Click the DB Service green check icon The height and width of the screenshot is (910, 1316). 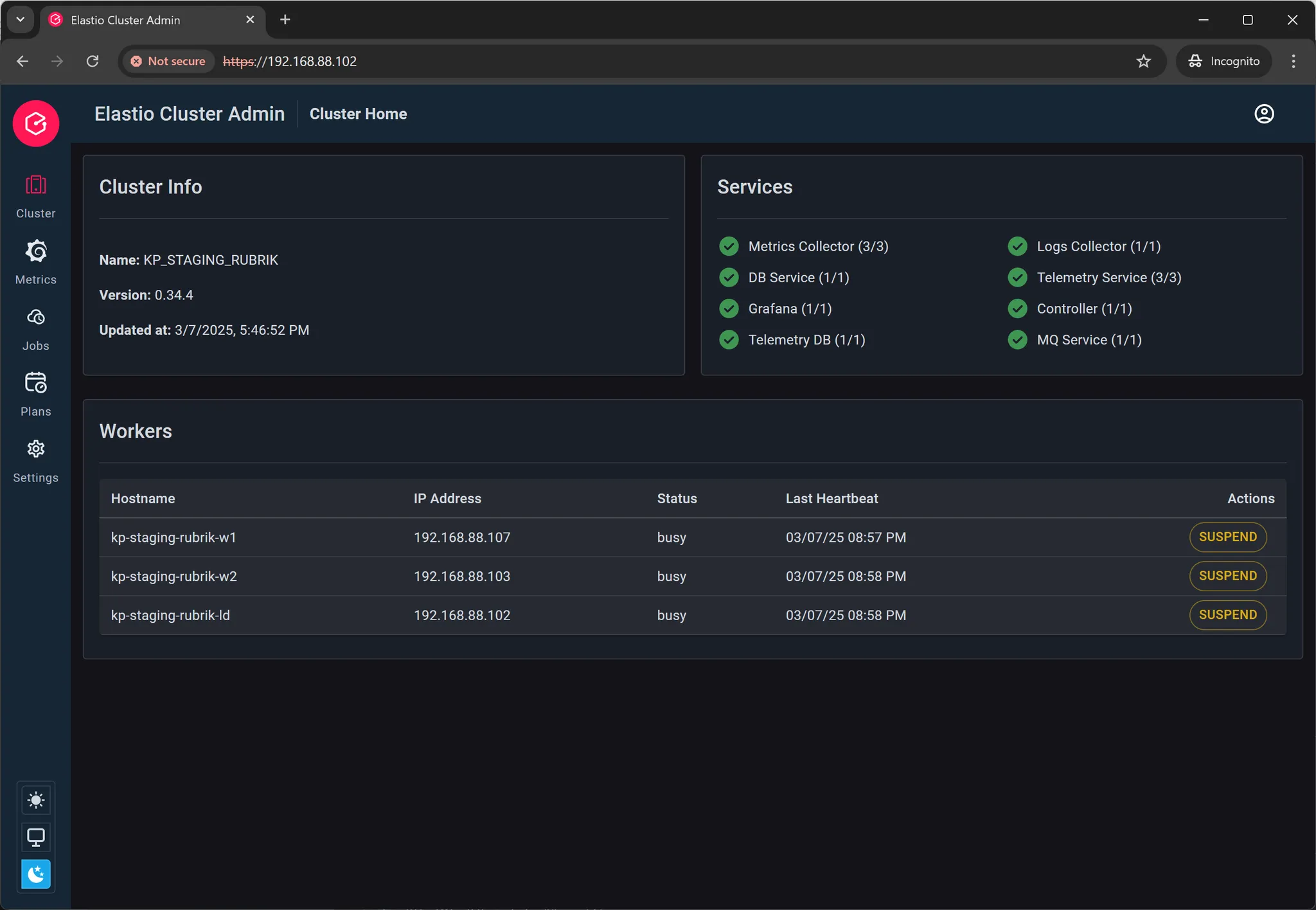point(729,278)
